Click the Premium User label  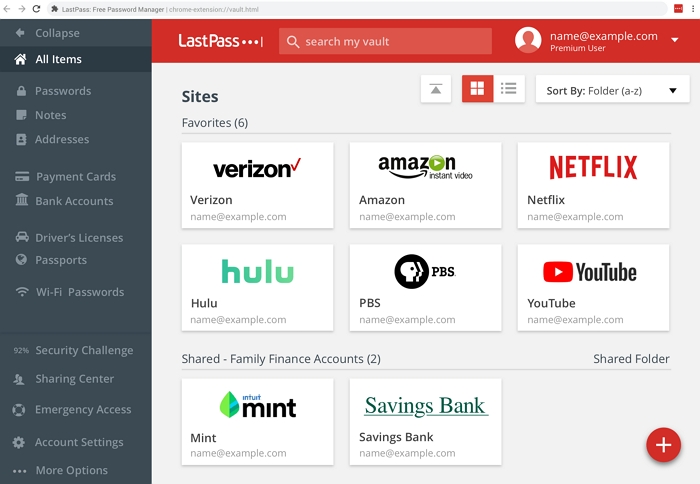[578, 48]
